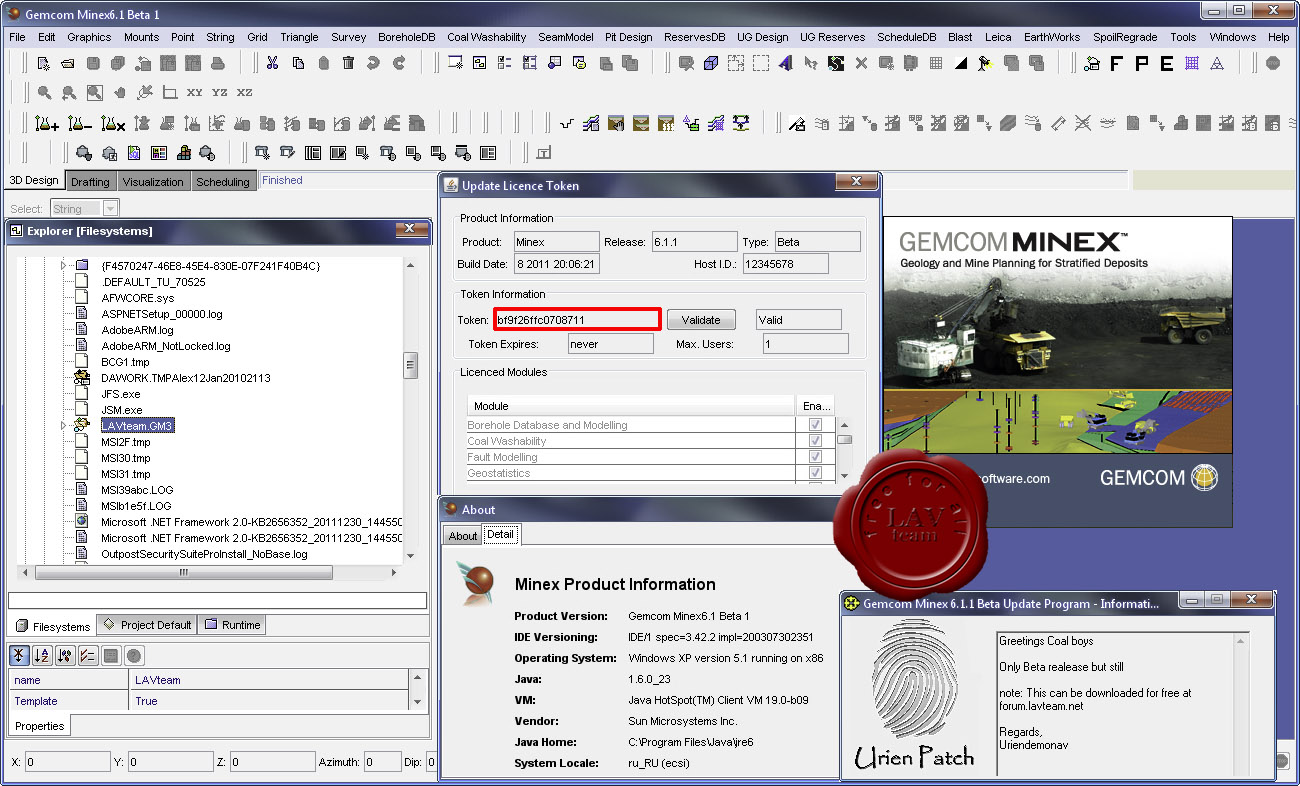Select the MSI39abc.LOG file

(x=137, y=490)
